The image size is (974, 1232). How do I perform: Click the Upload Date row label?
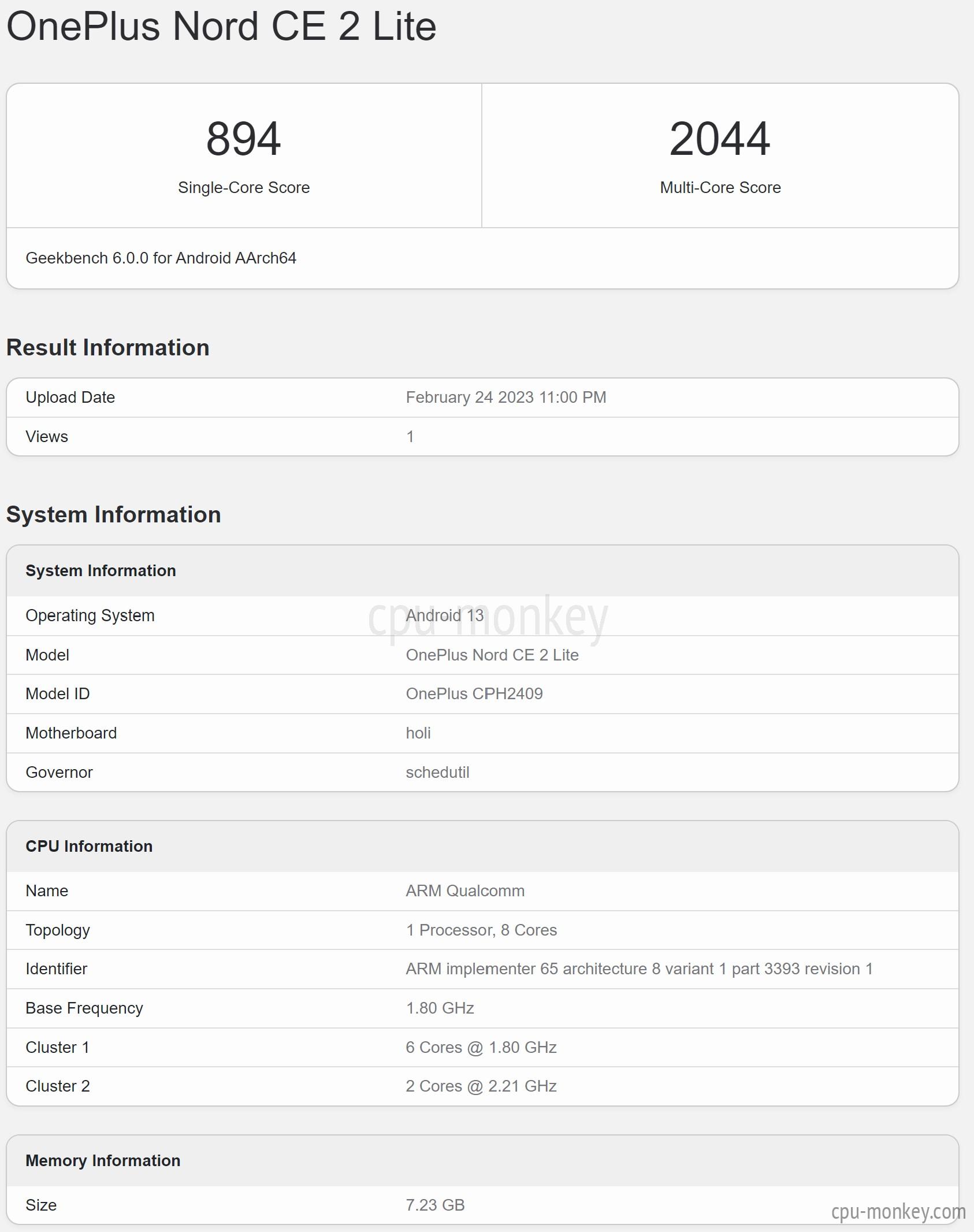[x=70, y=398]
